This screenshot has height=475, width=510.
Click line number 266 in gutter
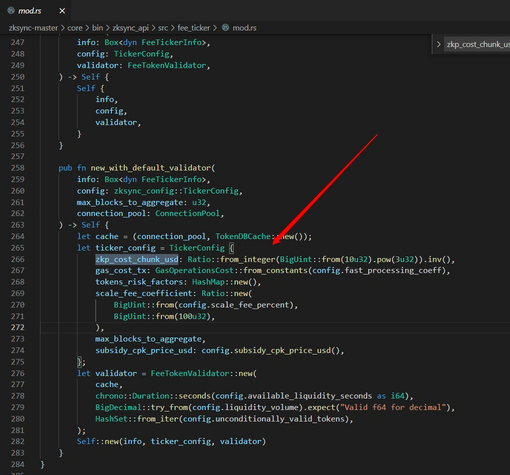tap(17, 259)
